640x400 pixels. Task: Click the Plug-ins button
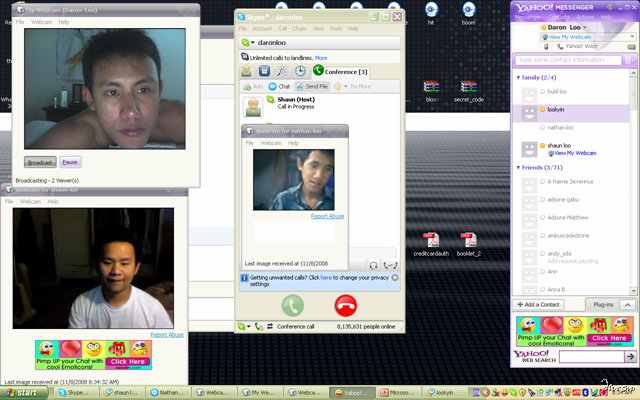click(603, 304)
